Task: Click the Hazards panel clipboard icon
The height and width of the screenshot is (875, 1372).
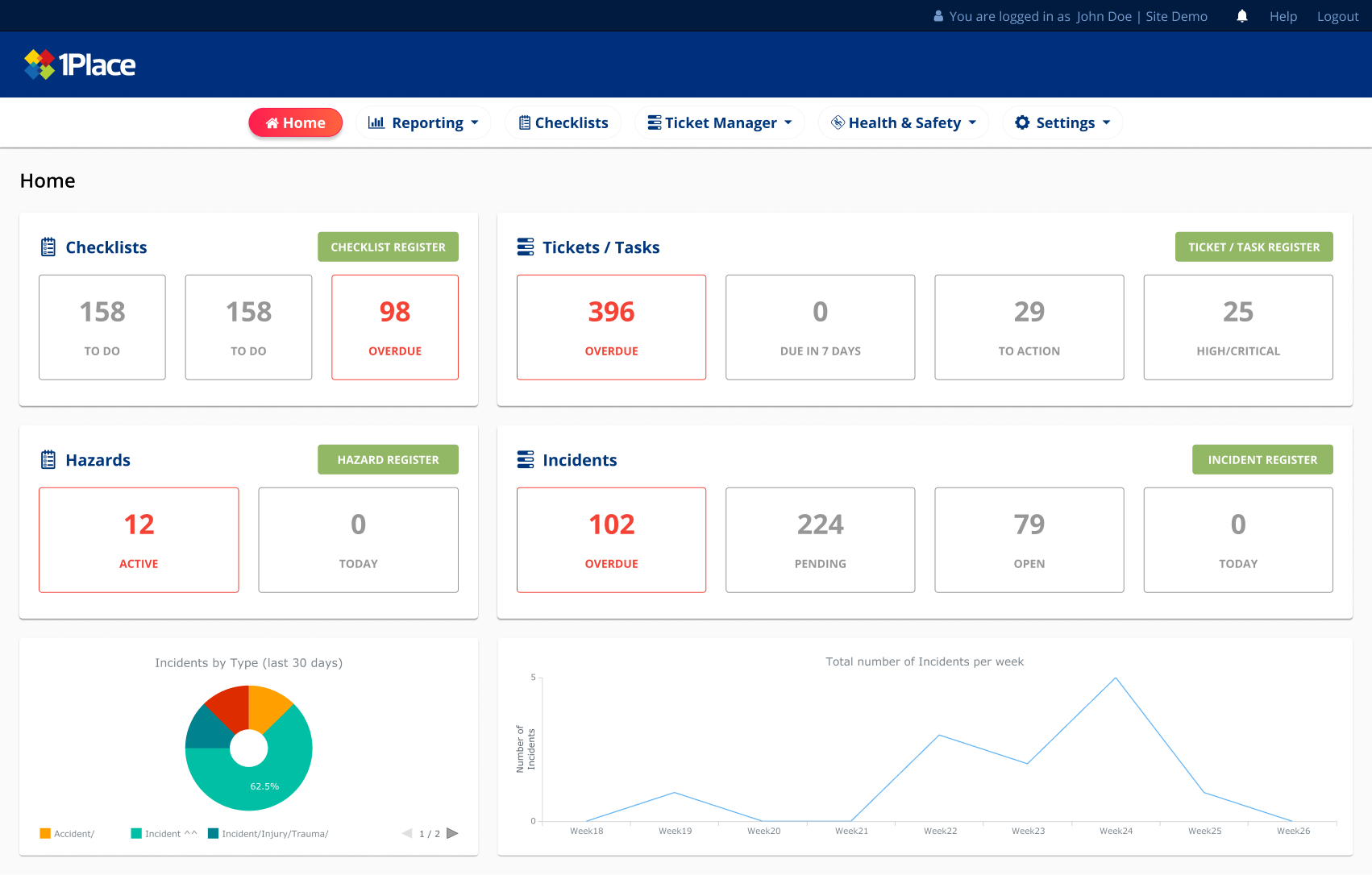Action: tap(48, 460)
